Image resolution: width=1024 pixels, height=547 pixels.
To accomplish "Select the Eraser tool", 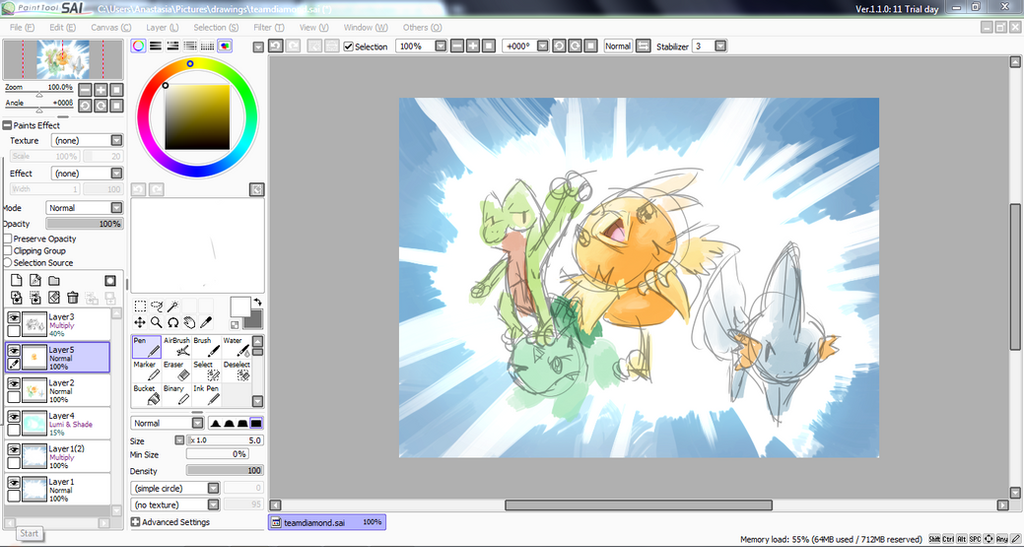I will [176, 371].
